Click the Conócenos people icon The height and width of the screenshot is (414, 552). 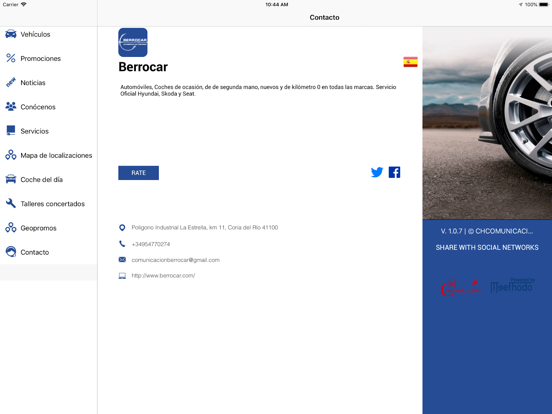11,106
